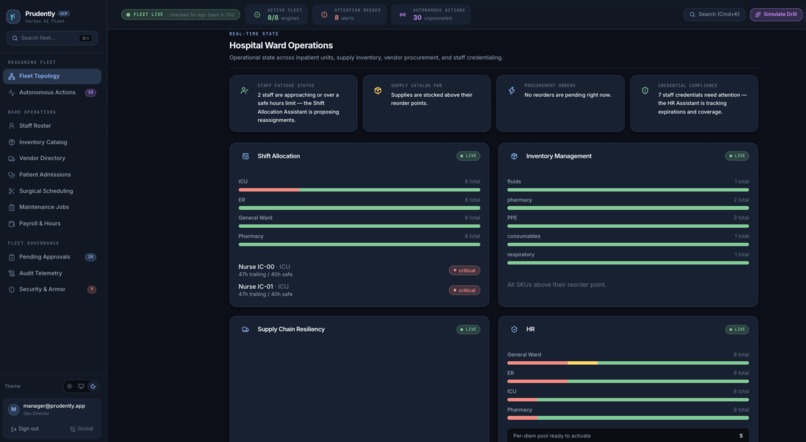The height and width of the screenshot is (442, 806).
Task: Open Vendor Directory page
Action: coord(52,158)
